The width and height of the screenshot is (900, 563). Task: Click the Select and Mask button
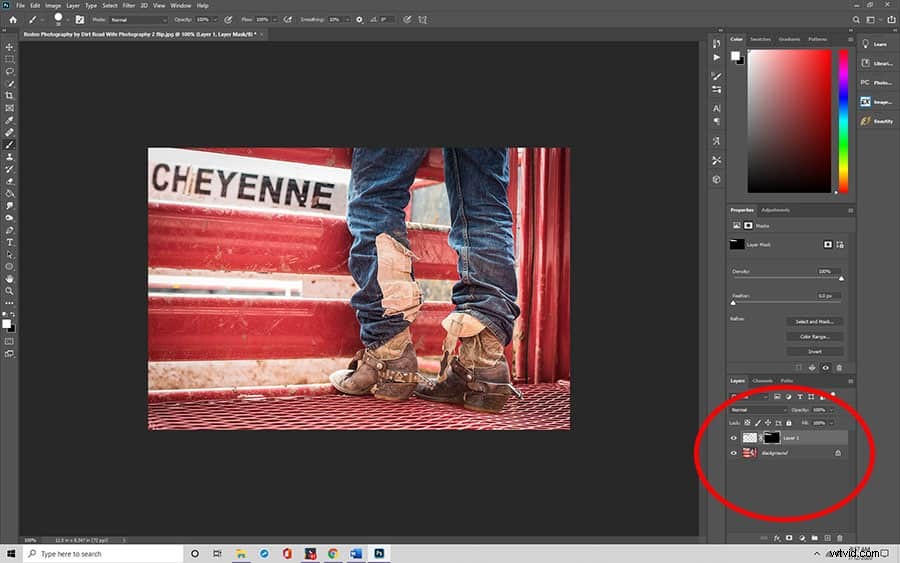pos(814,321)
